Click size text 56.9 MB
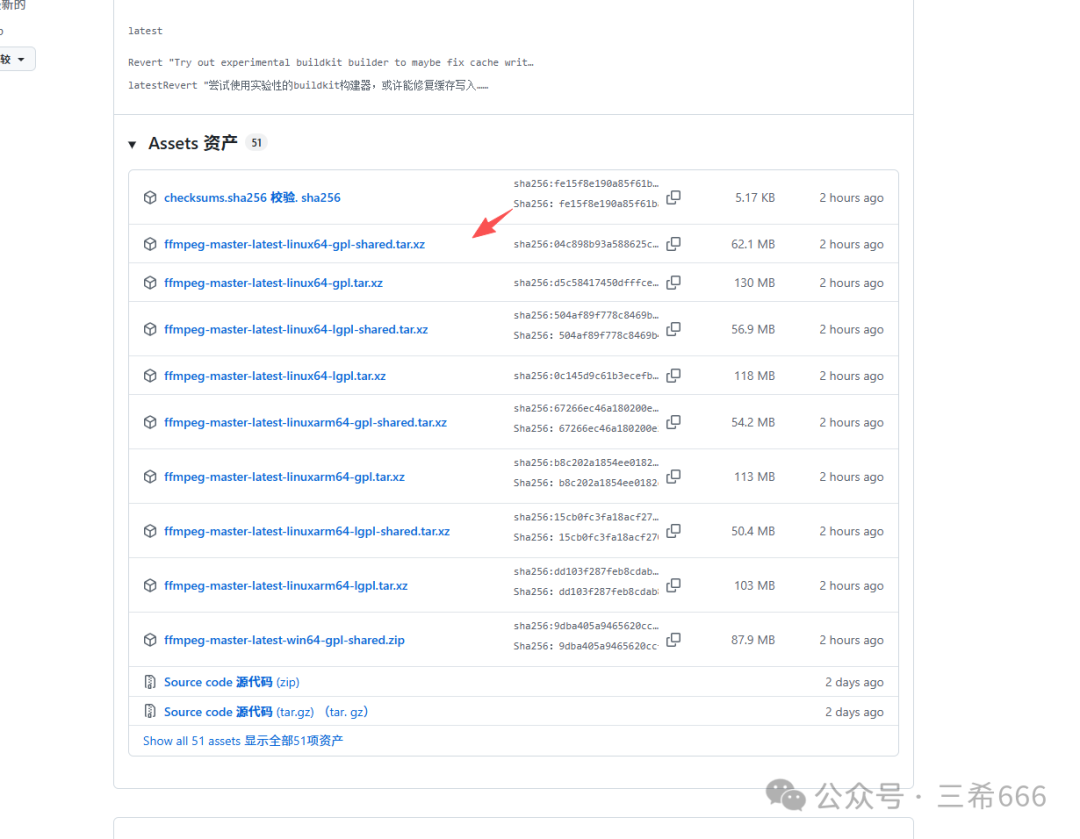Image resolution: width=1080 pixels, height=839 pixels. click(753, 329)
